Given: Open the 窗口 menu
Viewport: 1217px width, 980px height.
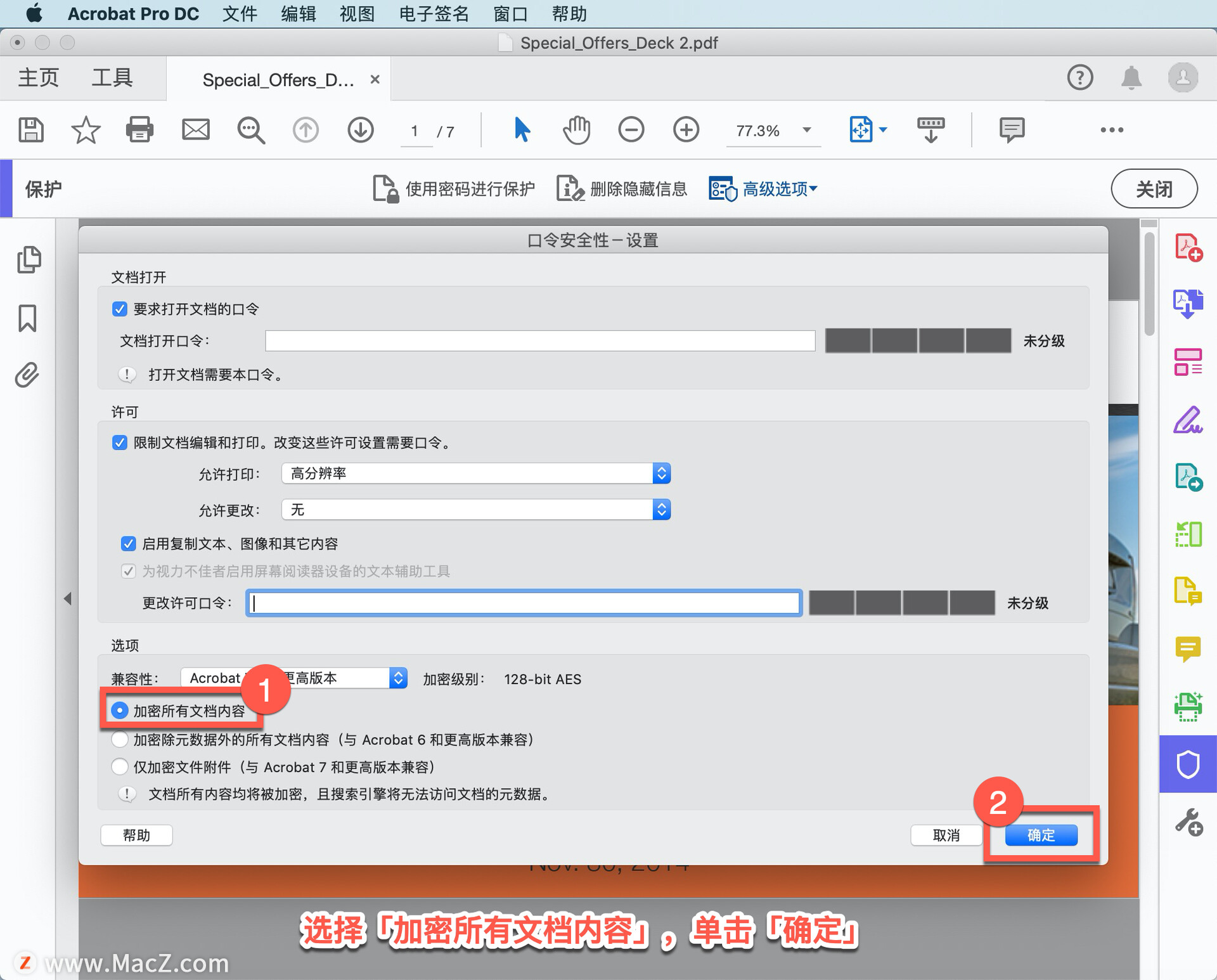Looking at the screenshot, I should click(510, 13).
